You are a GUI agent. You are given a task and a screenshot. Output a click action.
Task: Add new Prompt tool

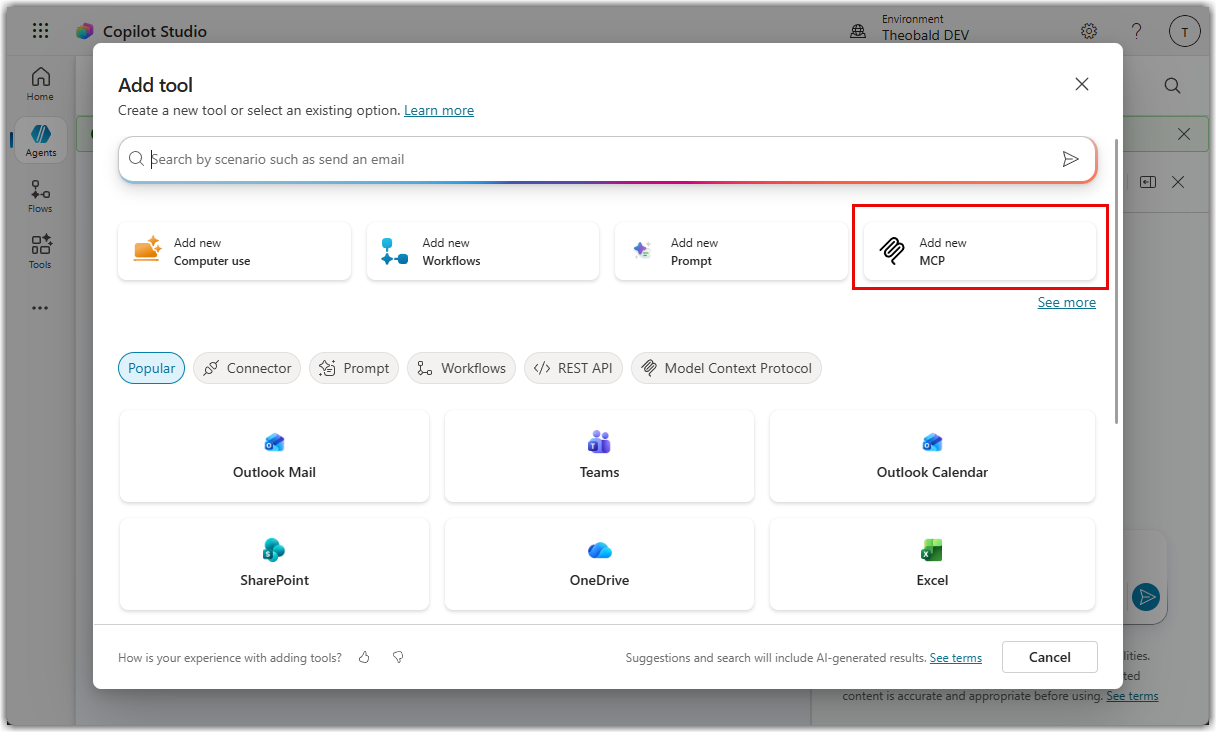731,251
